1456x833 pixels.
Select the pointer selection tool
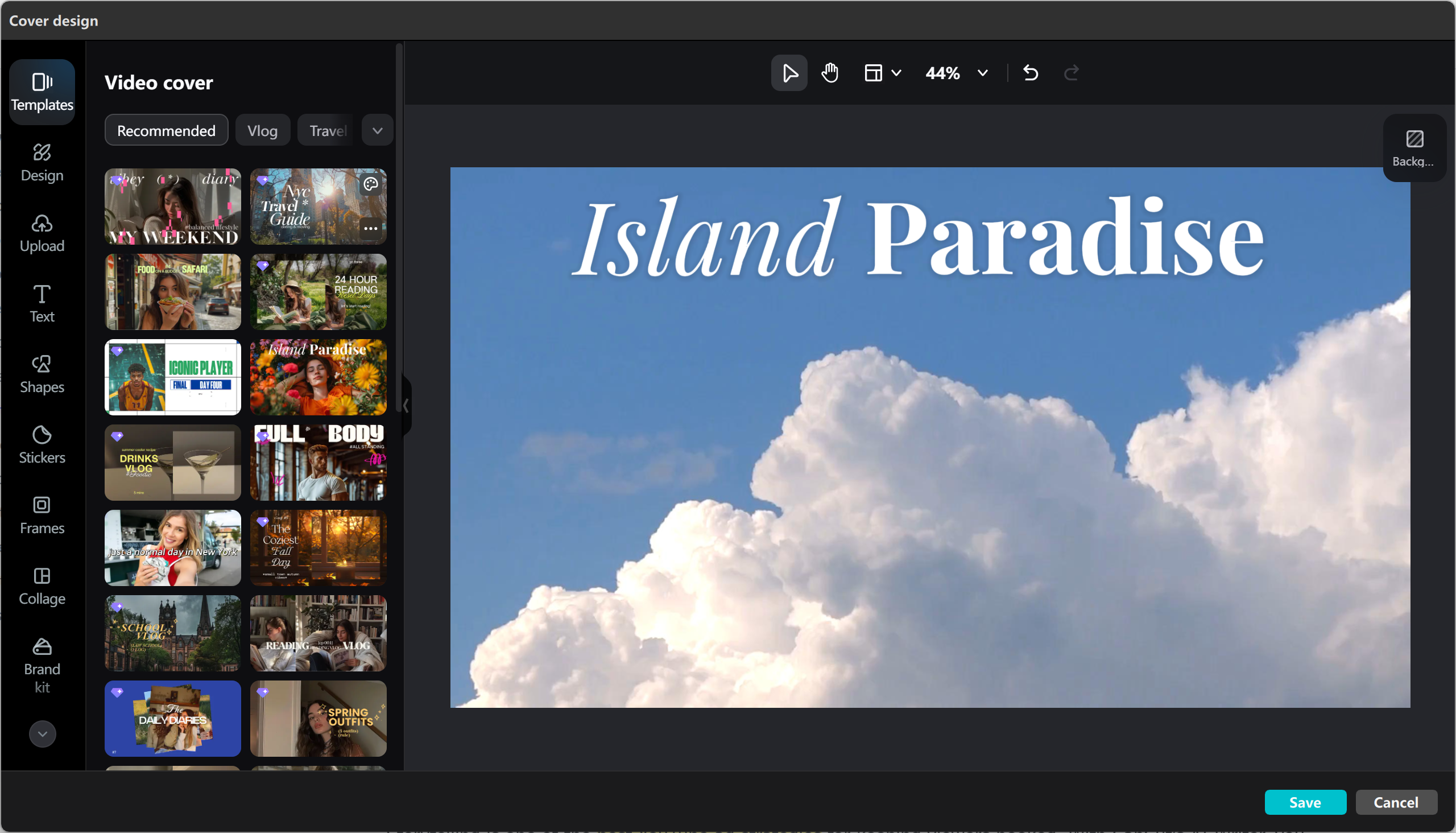click(789, 73)
